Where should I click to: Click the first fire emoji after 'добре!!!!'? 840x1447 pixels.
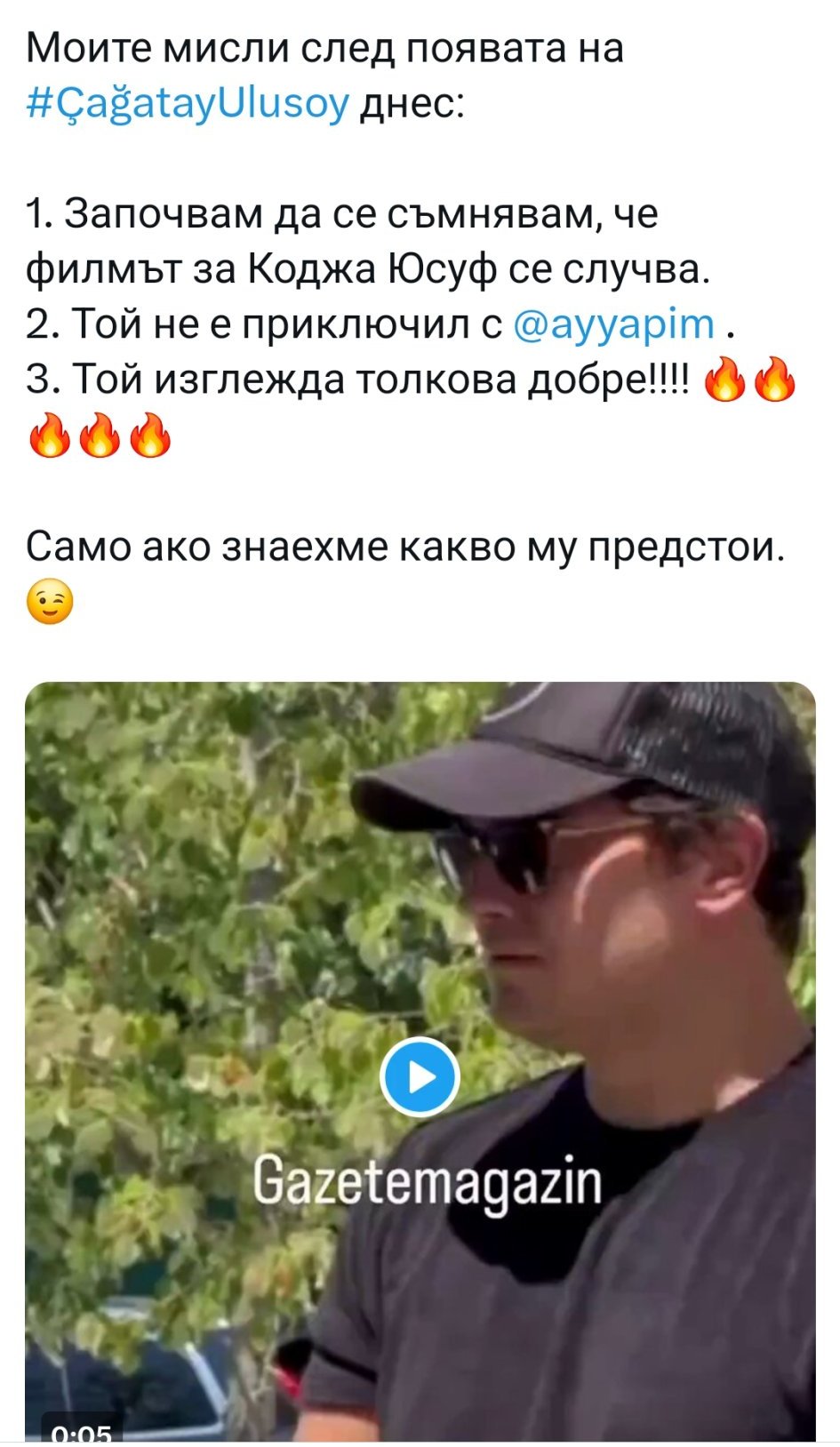tap(724, 379)
